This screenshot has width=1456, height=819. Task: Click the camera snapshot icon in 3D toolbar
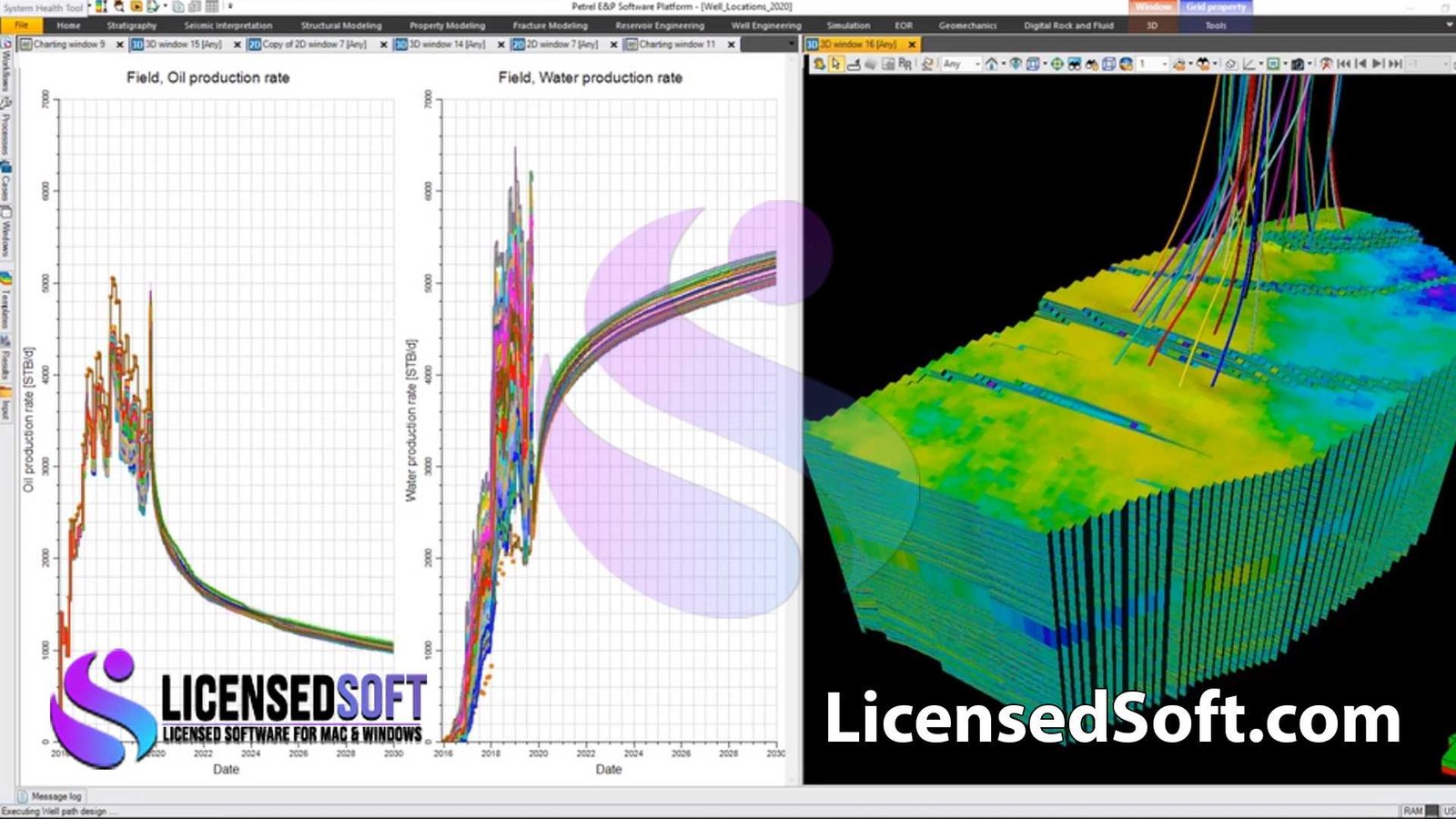pyautogui.click(x=1298, y=64)
